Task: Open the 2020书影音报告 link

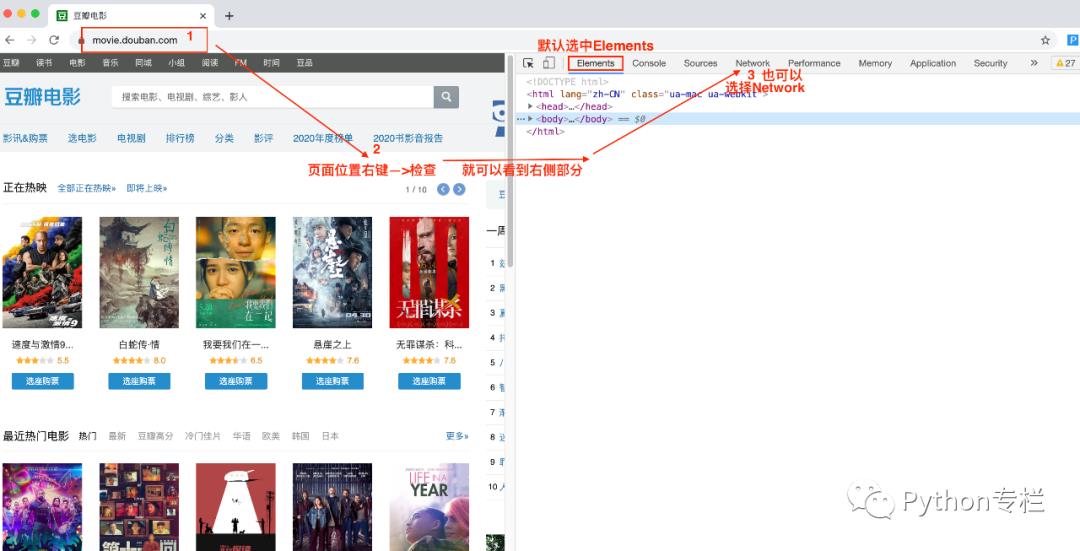Action: tap(408, 138)
